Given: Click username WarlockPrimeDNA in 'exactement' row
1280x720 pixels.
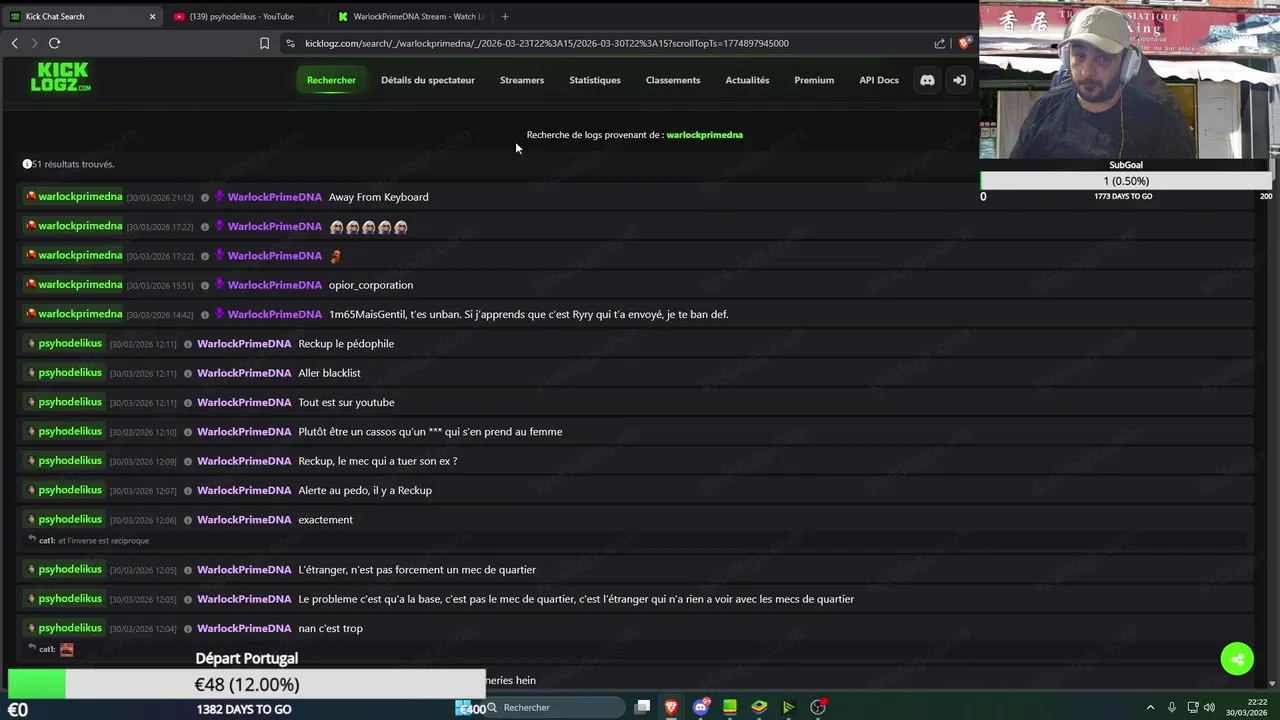Looking at the screenshot, I should pos(244,520).
